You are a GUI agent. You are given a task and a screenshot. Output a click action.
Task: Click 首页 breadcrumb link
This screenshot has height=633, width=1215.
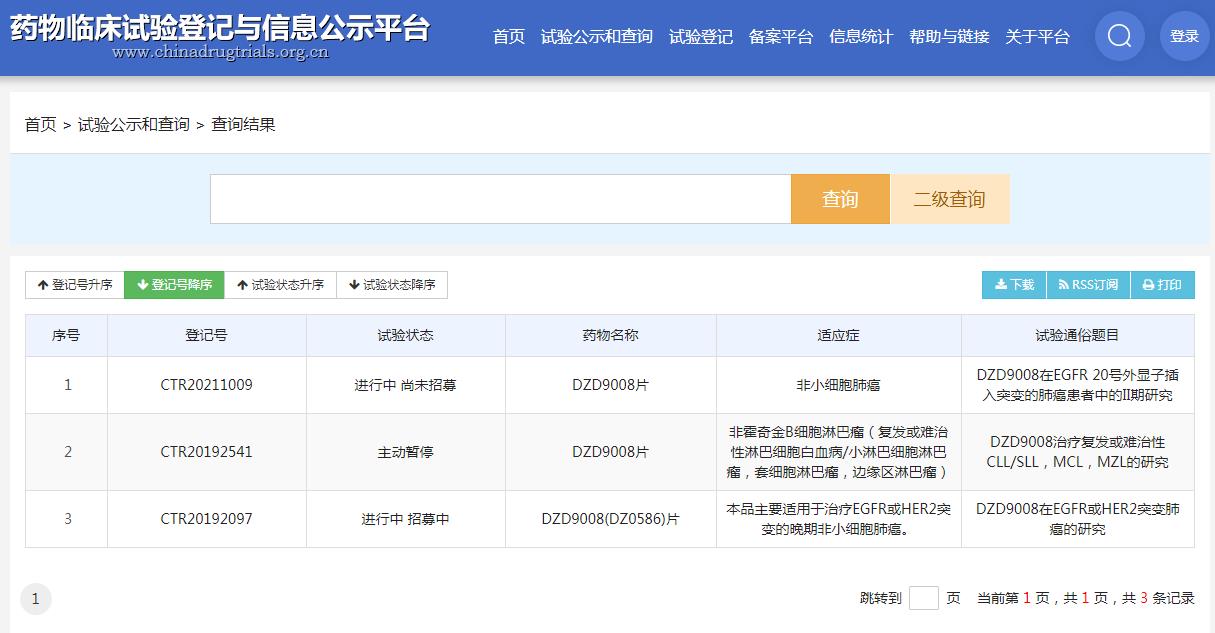pos(41,125)
